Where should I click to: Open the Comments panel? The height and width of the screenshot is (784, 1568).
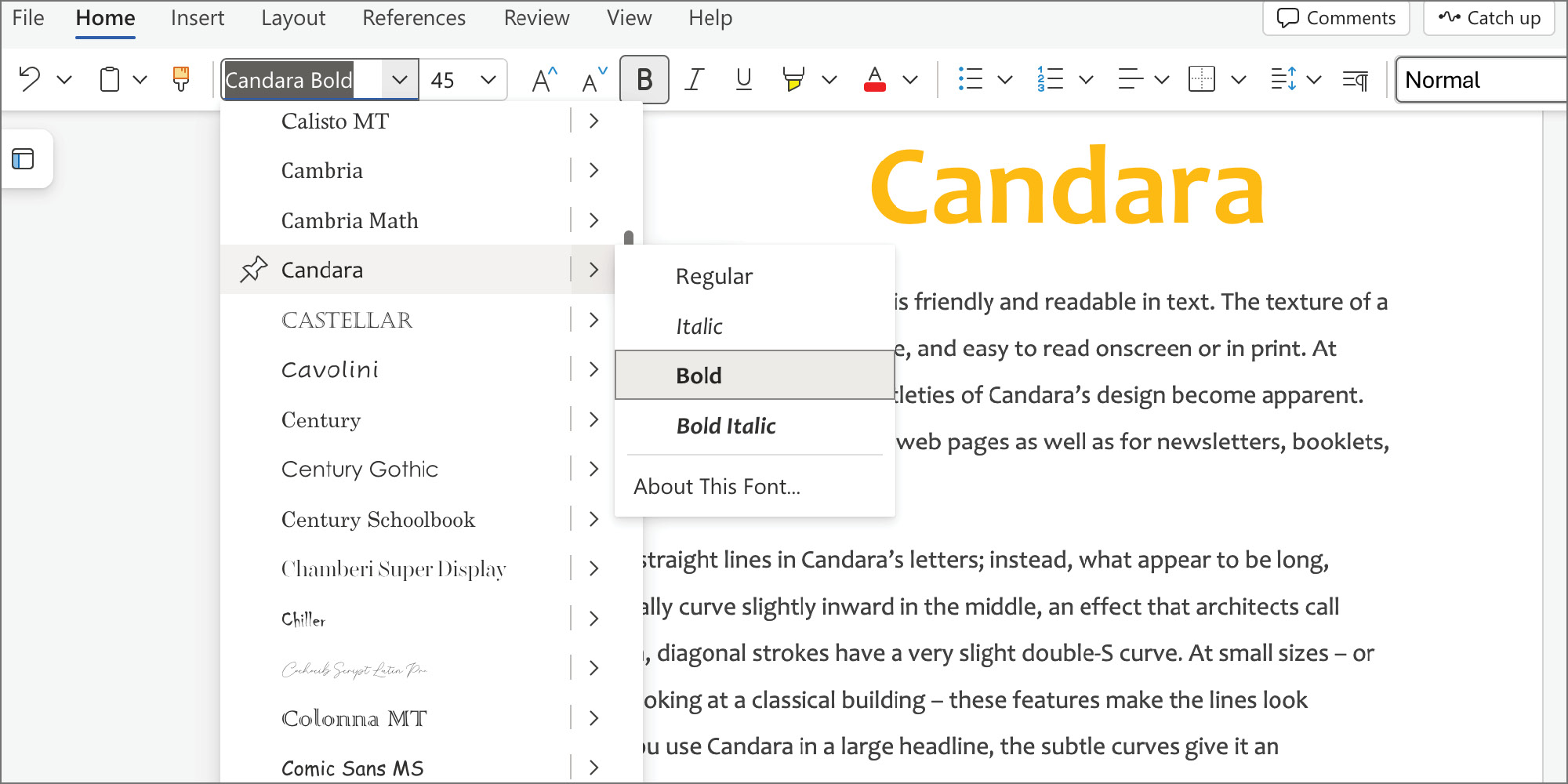click(x=1335, y=17)
